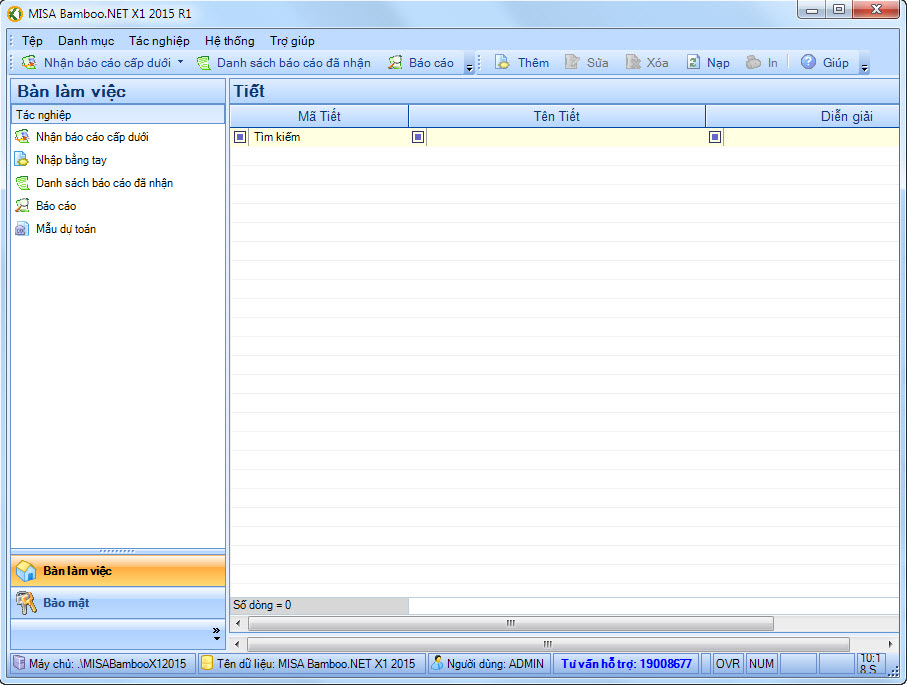Open filter operator for Mã Tiết column

coord(240,137)
